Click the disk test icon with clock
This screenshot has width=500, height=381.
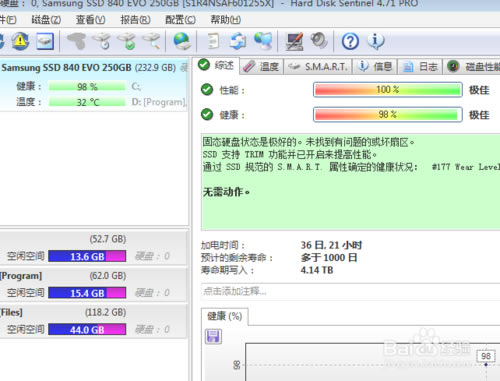click(102, 41)
